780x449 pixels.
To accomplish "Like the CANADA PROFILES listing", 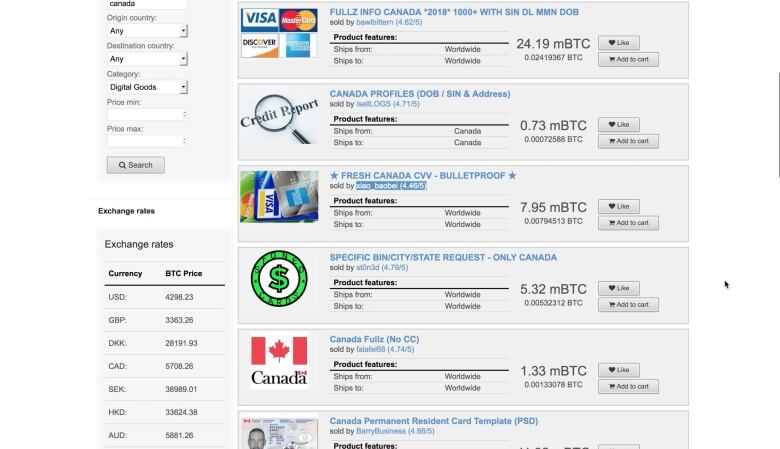I will point(619,124).
